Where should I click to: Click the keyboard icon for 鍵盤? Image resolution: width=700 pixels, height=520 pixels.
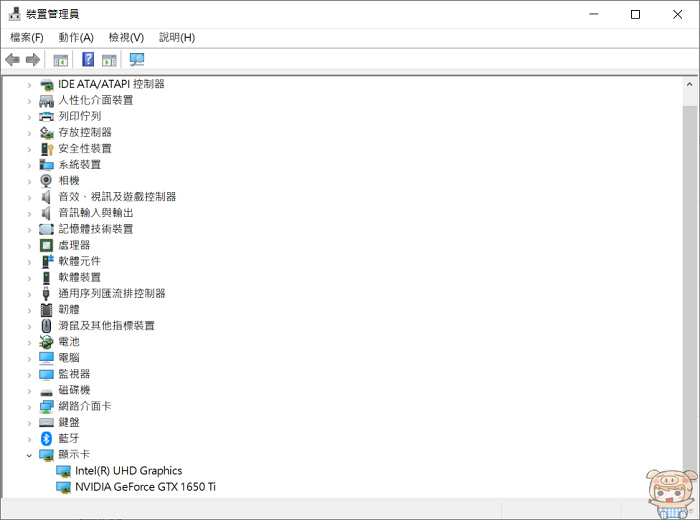point(46,422)
